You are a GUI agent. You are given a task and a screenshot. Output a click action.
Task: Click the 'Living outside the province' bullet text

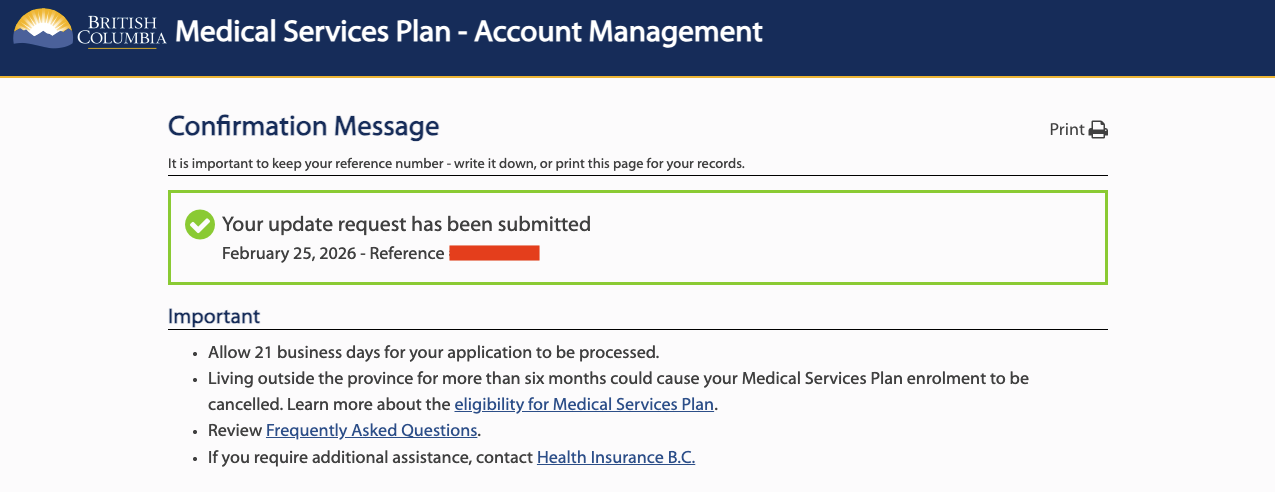[618, 379]
